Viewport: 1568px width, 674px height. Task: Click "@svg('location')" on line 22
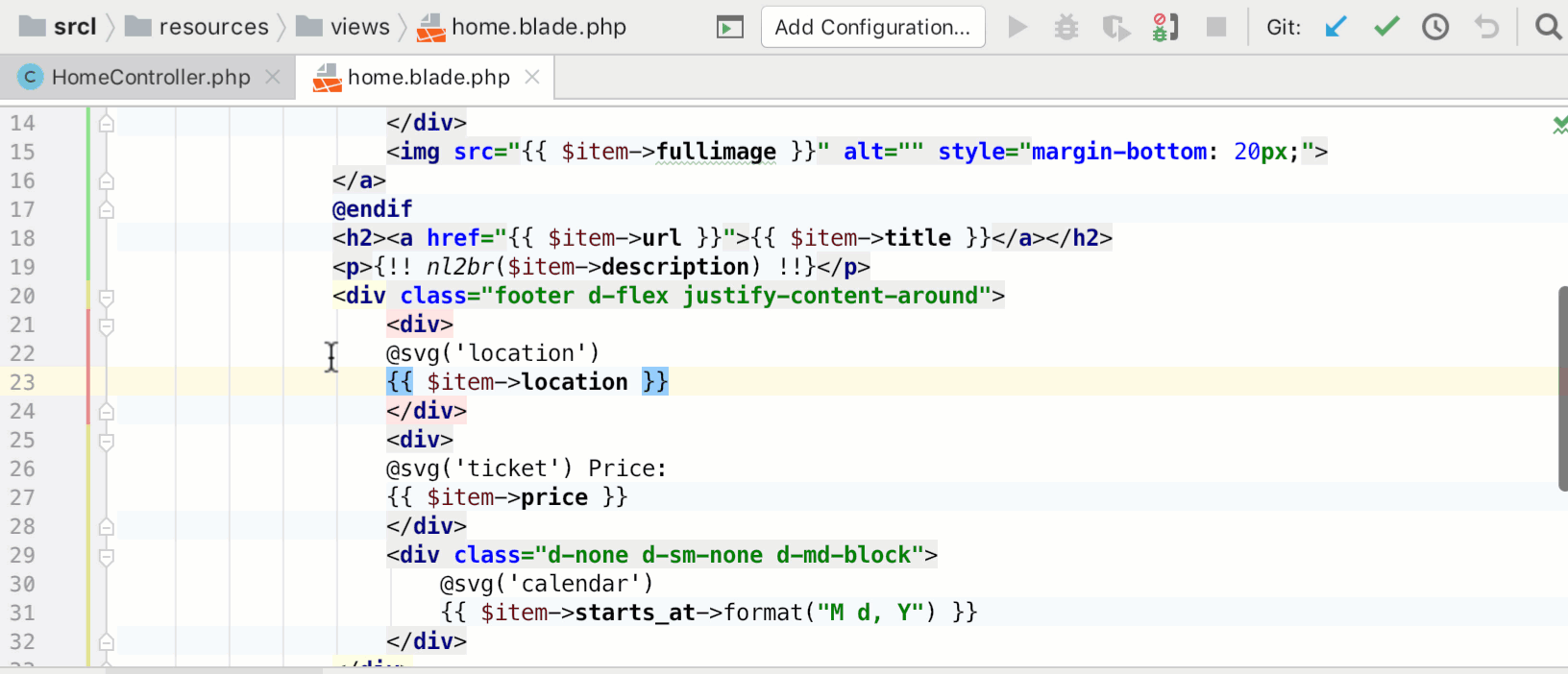[493, 353]
